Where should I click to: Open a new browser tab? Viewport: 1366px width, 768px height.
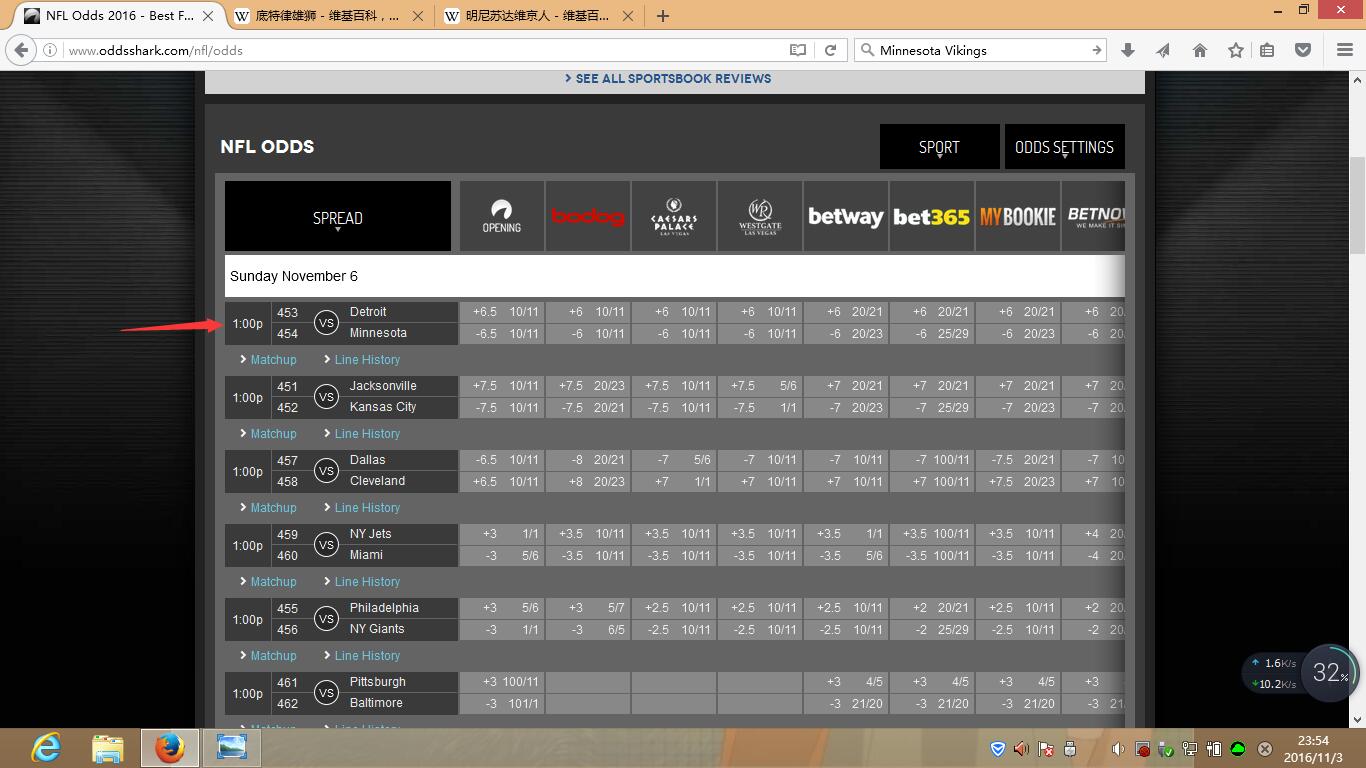tap(662, 16)
